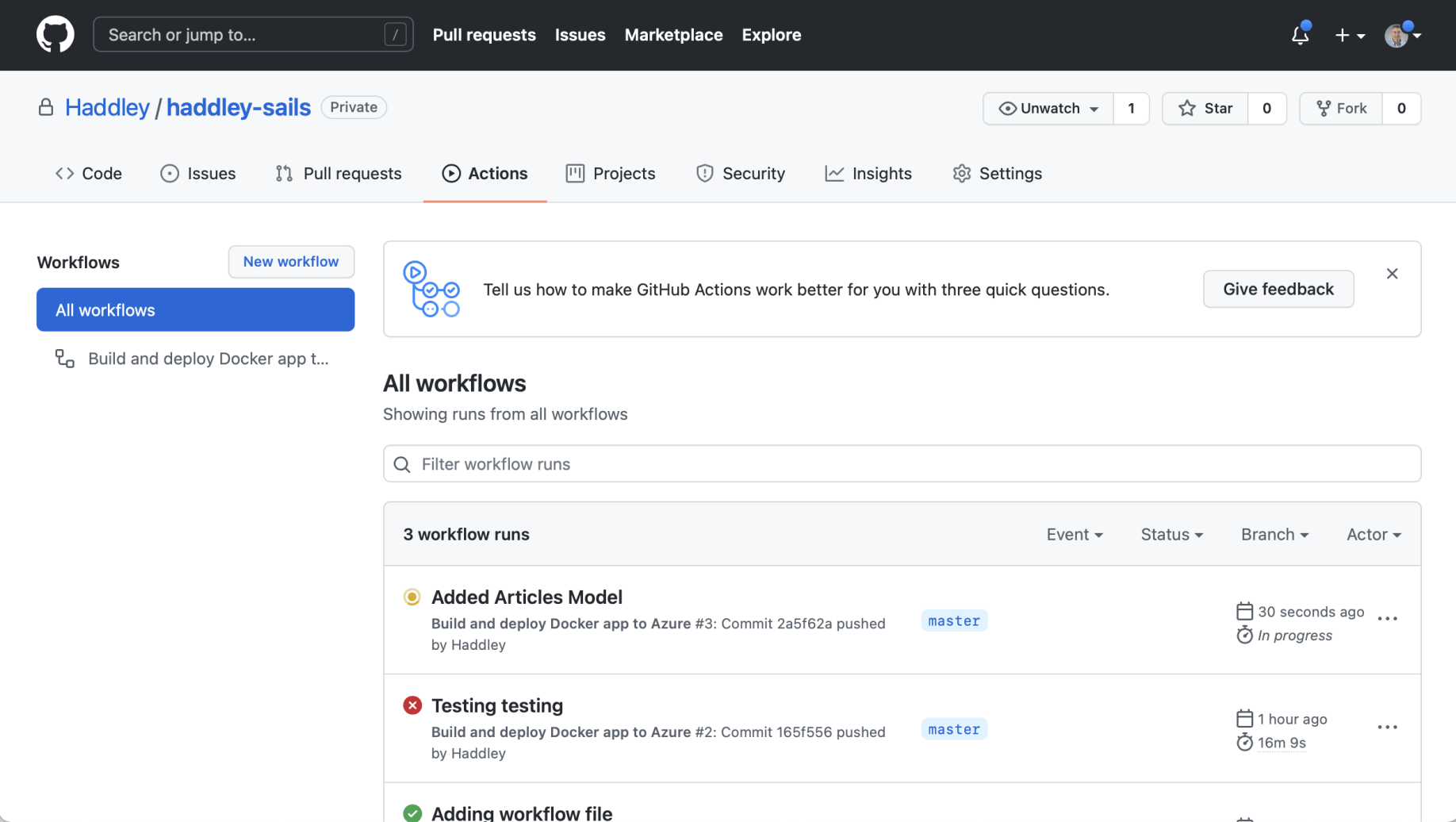Click the Filter workflow runs field
The image size is (1456, 822).
pos(902,464)
